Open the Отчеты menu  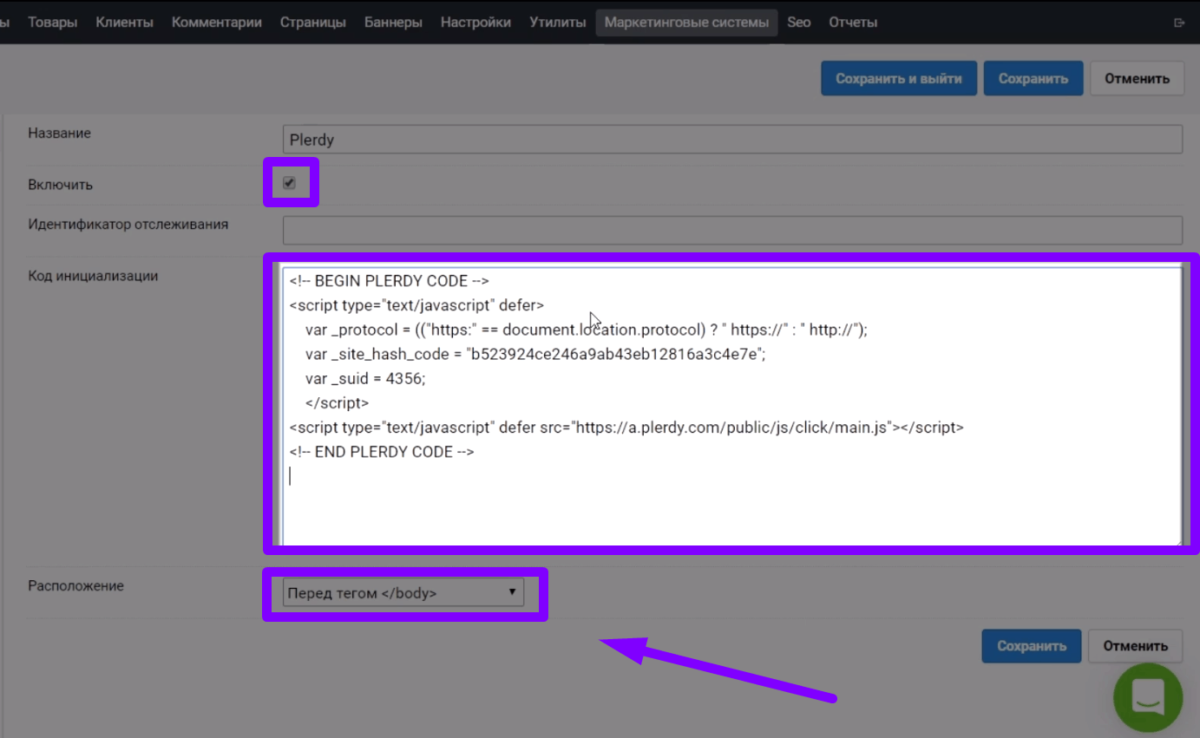[x=853, y=22]
